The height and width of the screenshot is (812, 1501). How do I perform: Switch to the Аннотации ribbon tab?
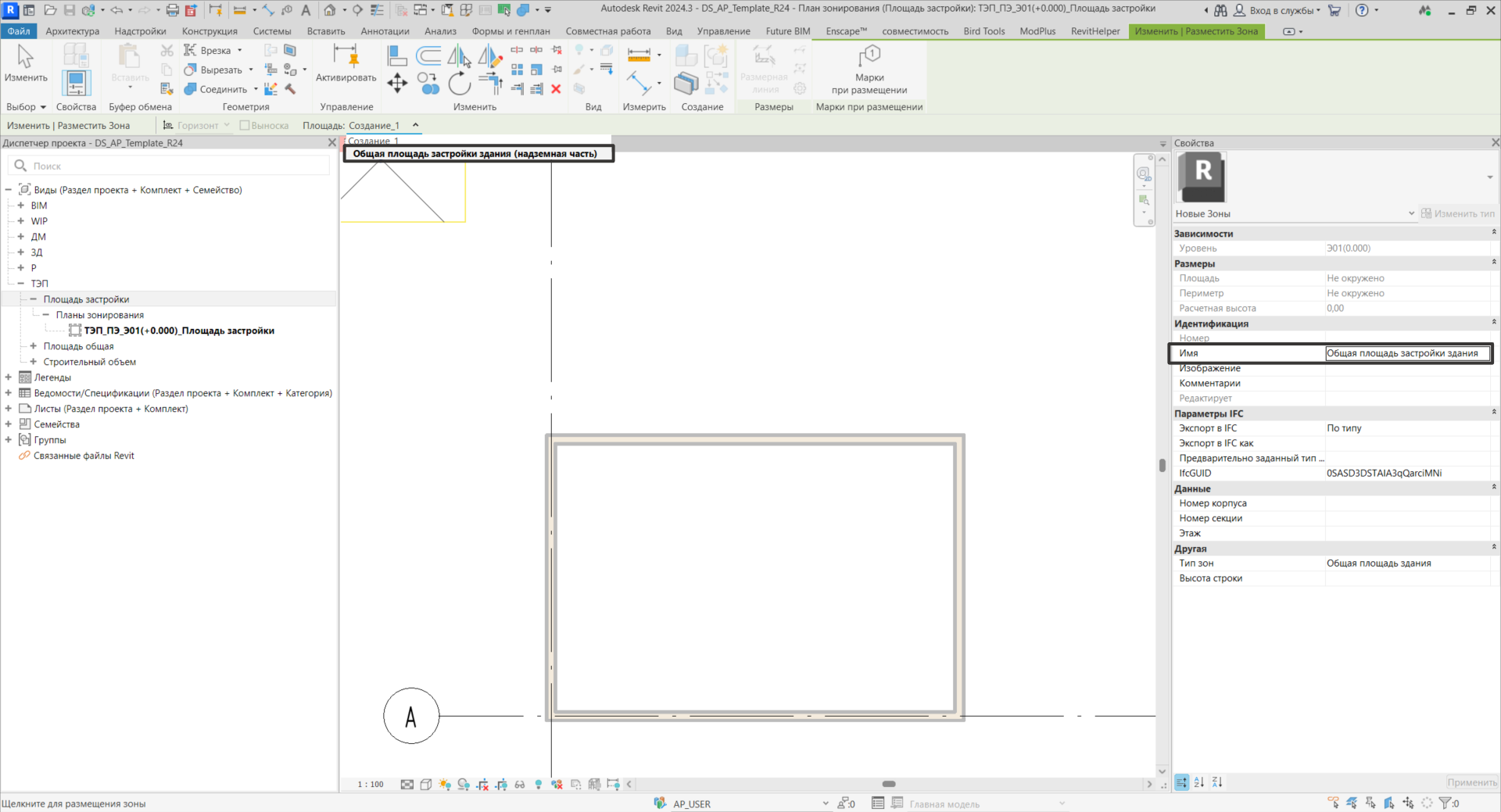click(385, 31)
